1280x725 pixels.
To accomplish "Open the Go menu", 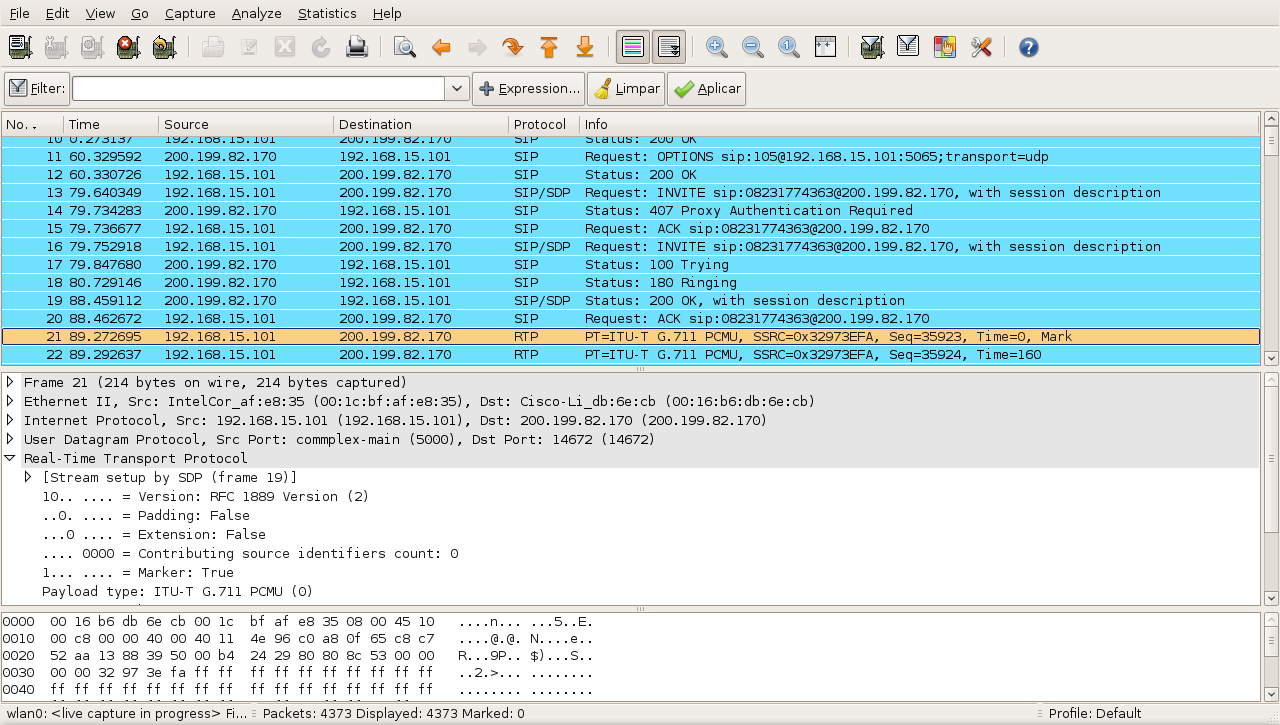I will pyautogui.click(x=140, y=13).
